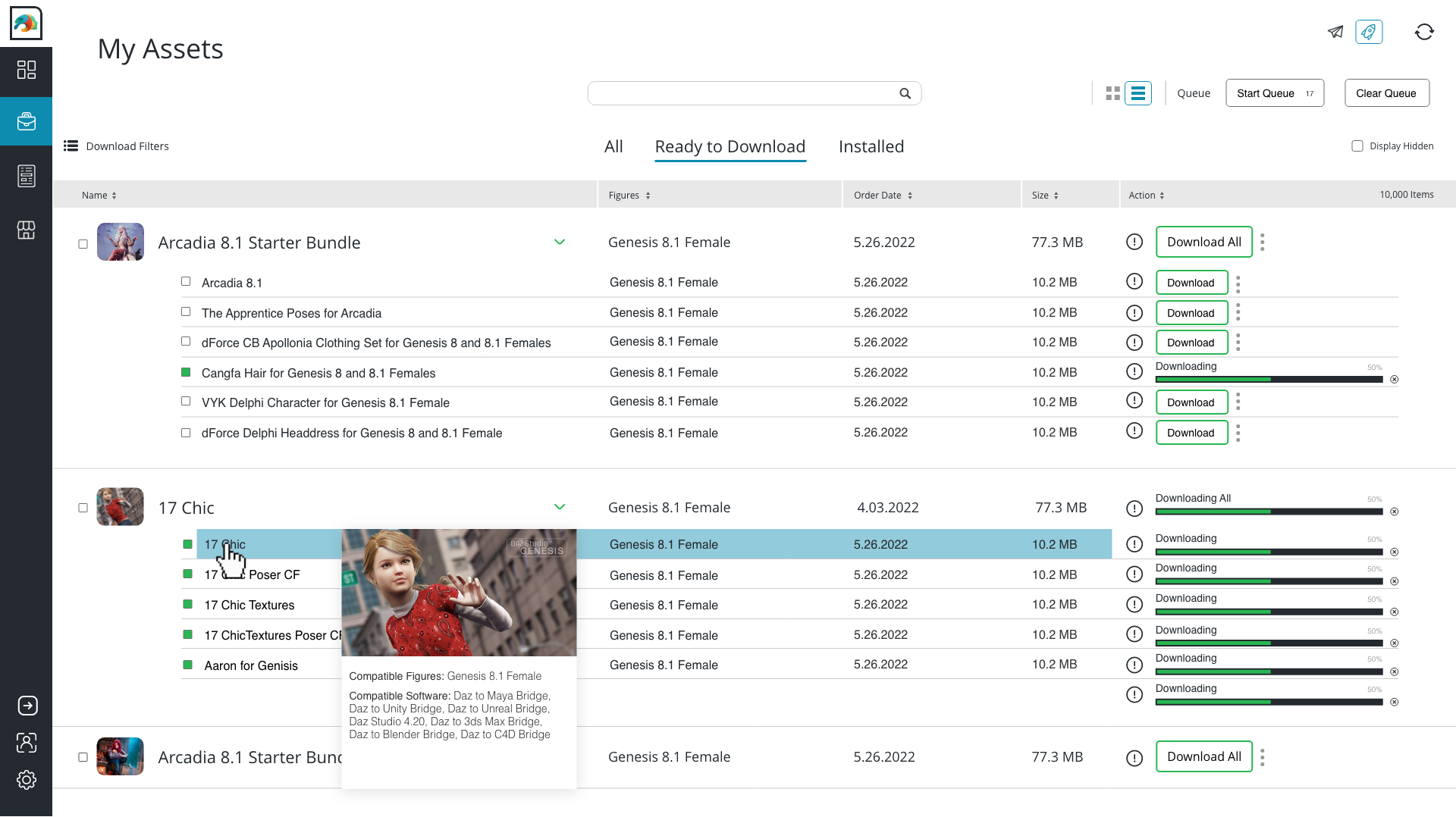Click the refresh sync icon

1424,32
